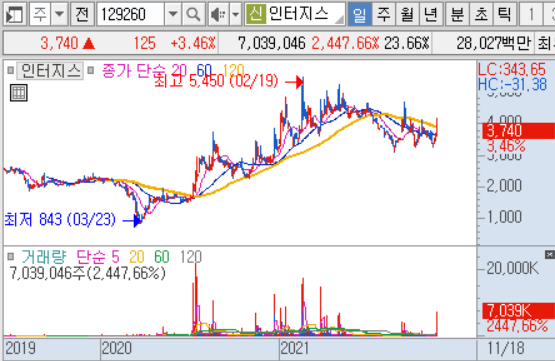The width and height of the screenshot is (555, 361).
Task: Toggle the checkbox beside 인터지스 legend
Action: (11, 70)
